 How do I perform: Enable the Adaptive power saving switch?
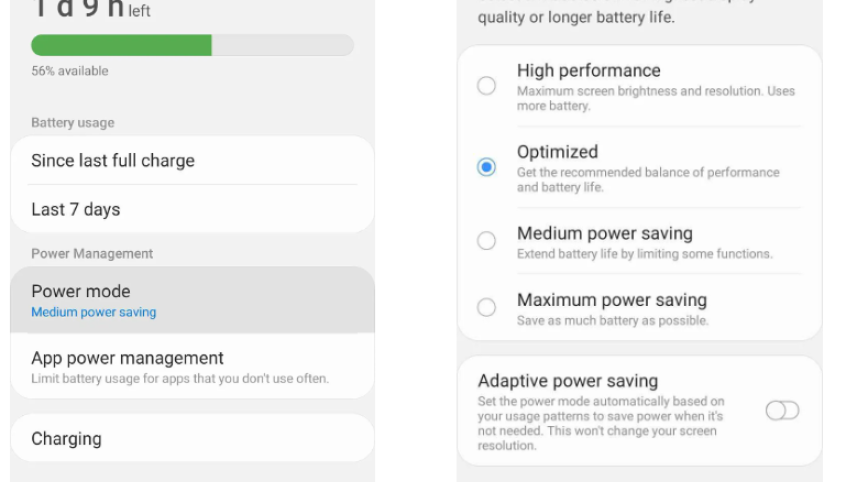(782, 411)
